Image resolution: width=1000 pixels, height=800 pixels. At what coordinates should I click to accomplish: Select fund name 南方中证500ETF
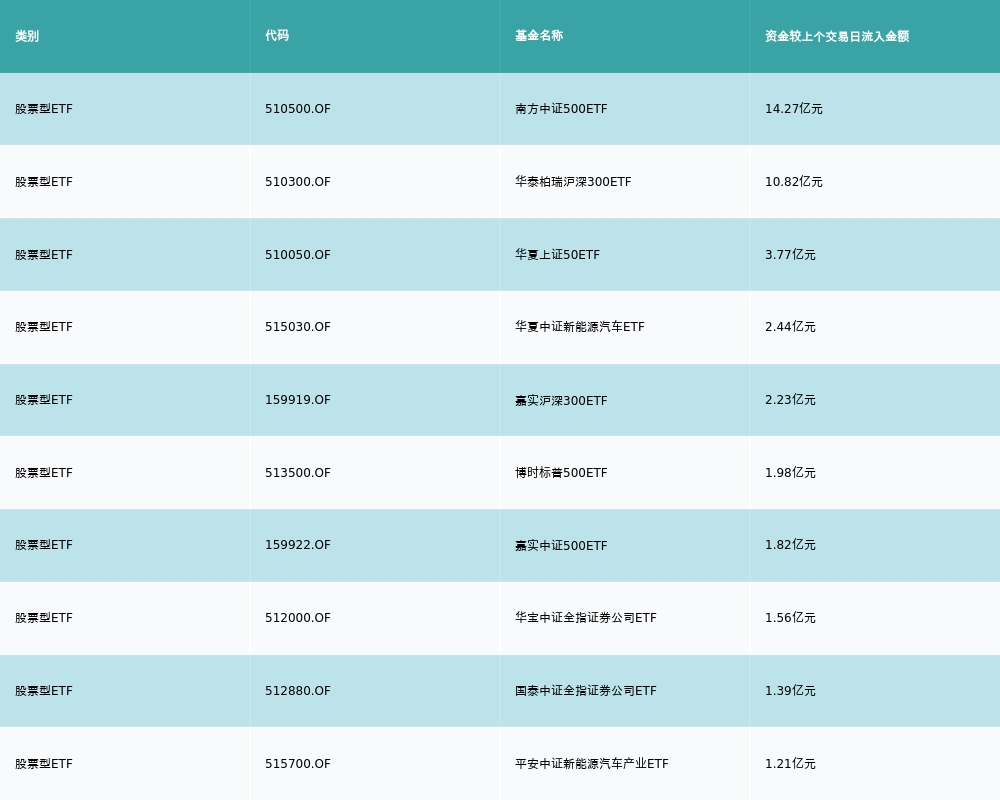click(561, 108)
